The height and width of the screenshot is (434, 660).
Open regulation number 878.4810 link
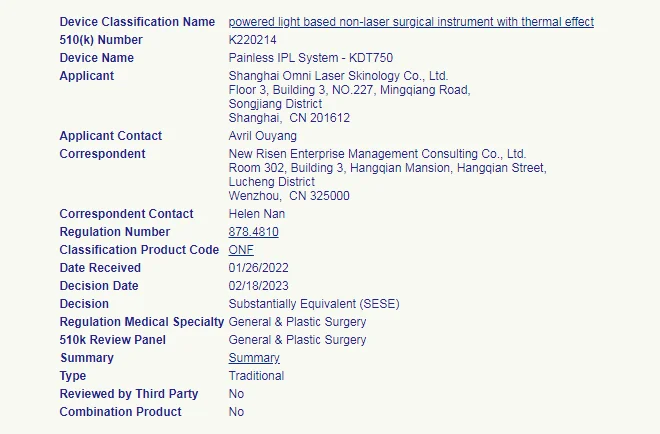(253, 232)
